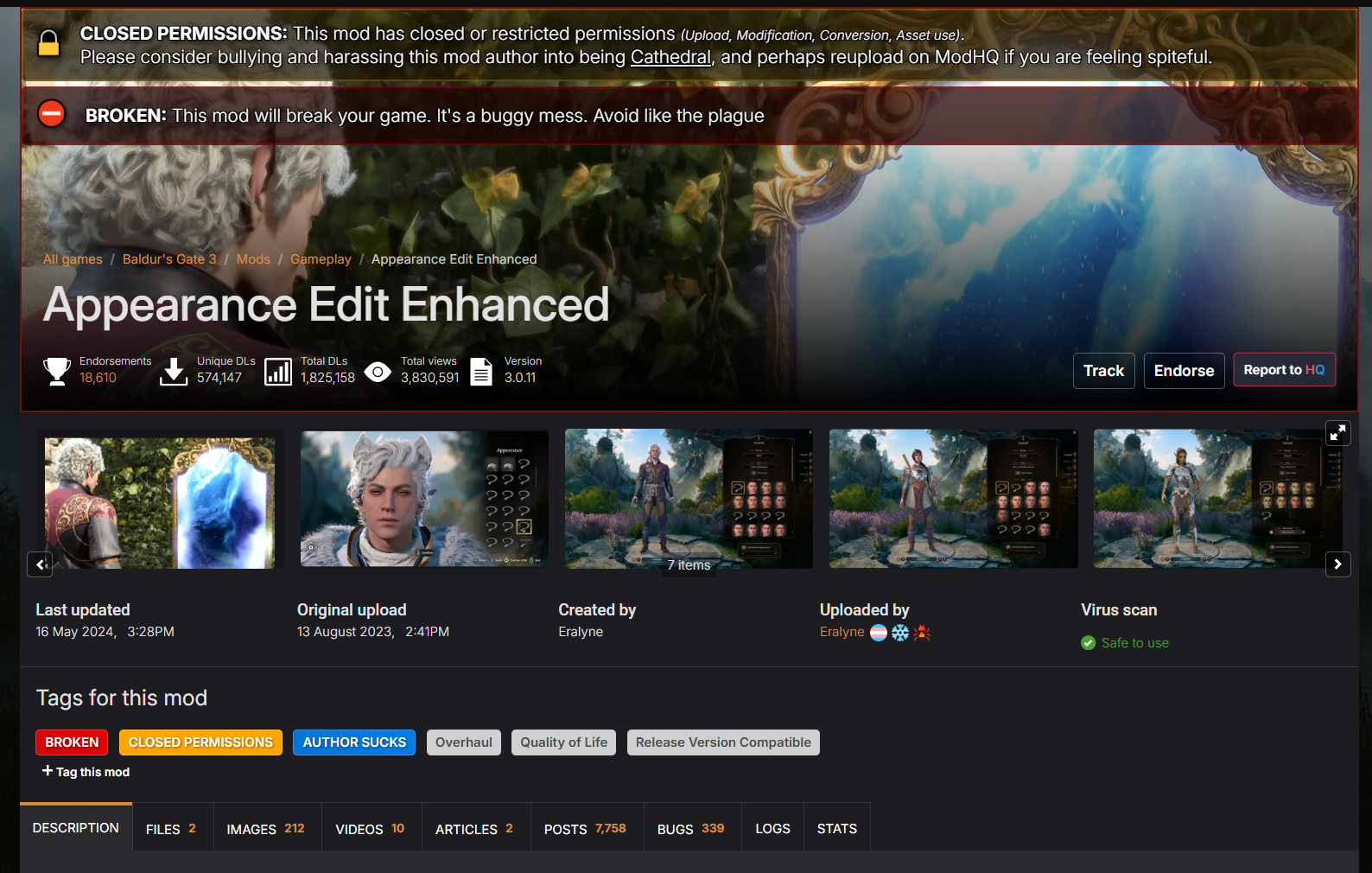Click the total views eye icon
This screenshot has width=1372, height=873.
coord(378,372)
